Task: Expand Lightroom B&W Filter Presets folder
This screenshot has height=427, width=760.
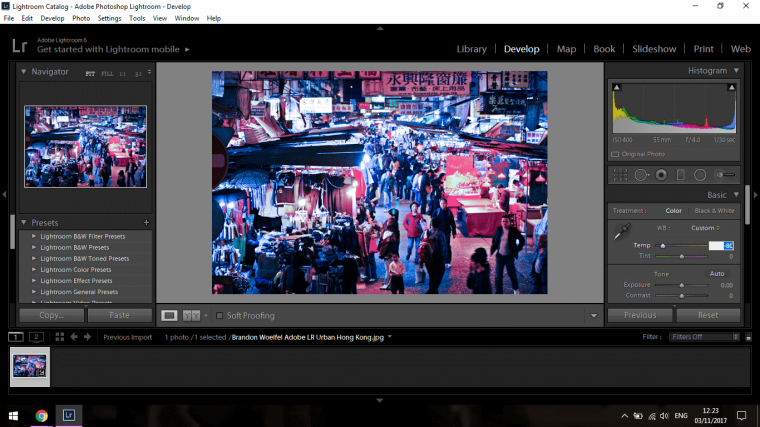Action: [33, 237]
